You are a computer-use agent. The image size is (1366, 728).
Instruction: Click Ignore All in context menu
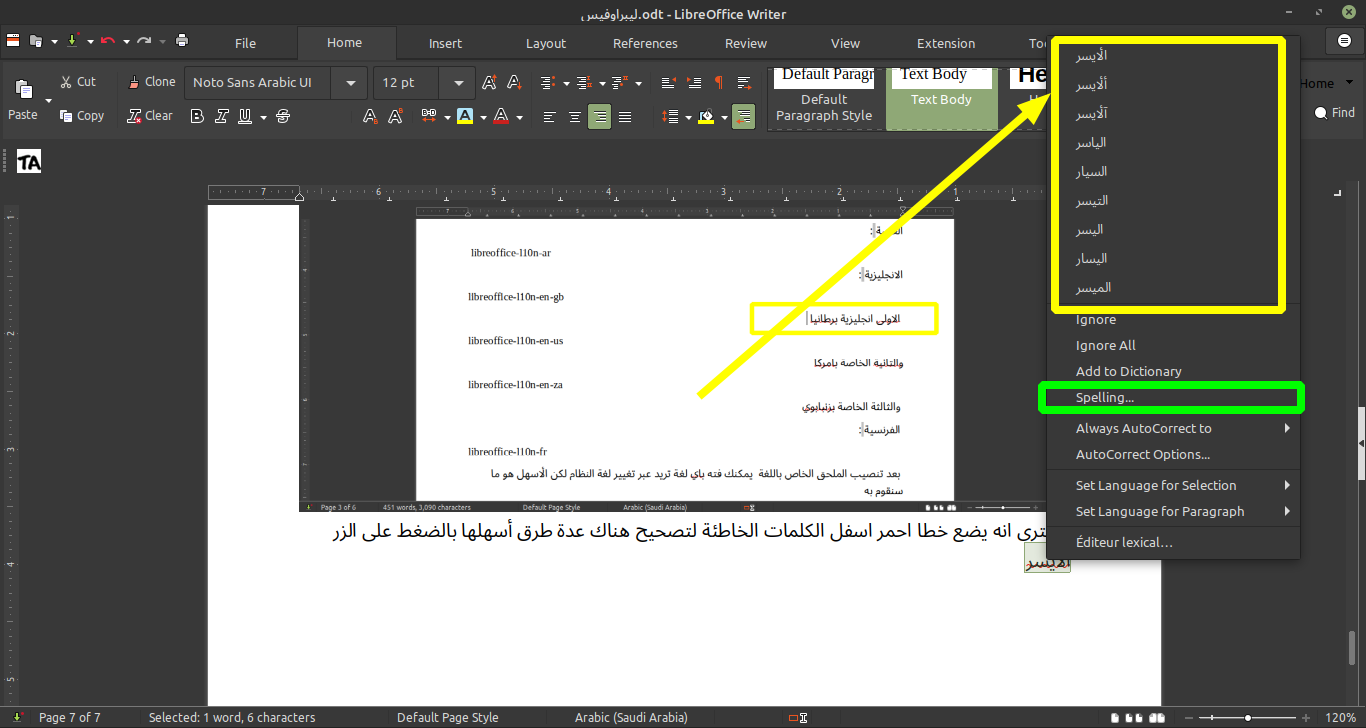tap(1105, 345)
